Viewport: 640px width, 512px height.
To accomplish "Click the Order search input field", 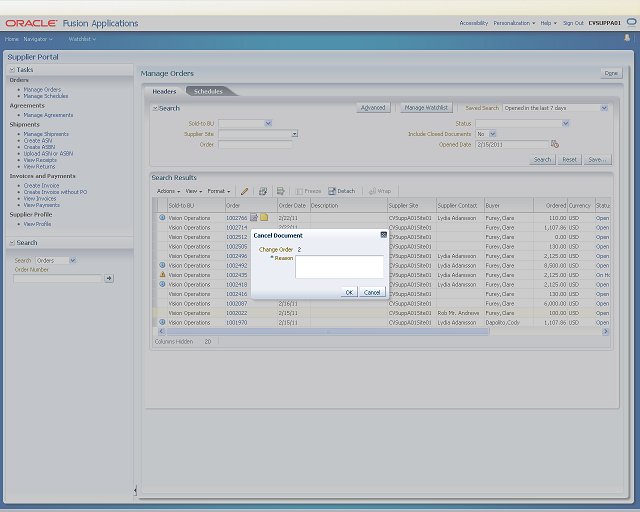I will (x=255, y=145).
